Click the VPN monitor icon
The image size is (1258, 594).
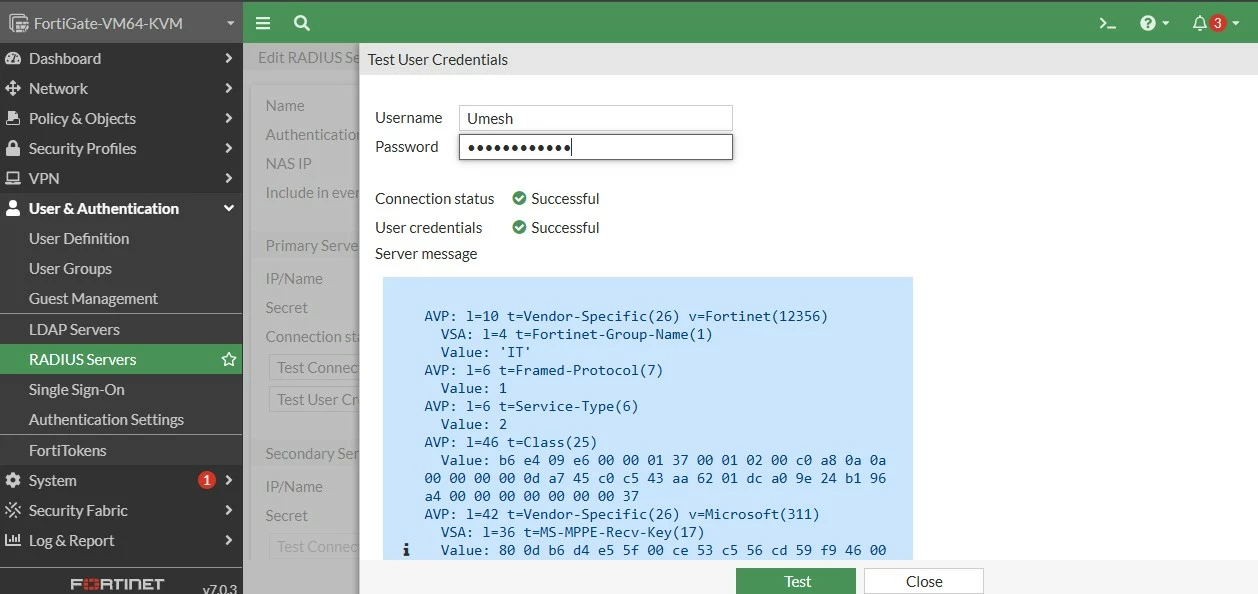click(x=13, y=178)
